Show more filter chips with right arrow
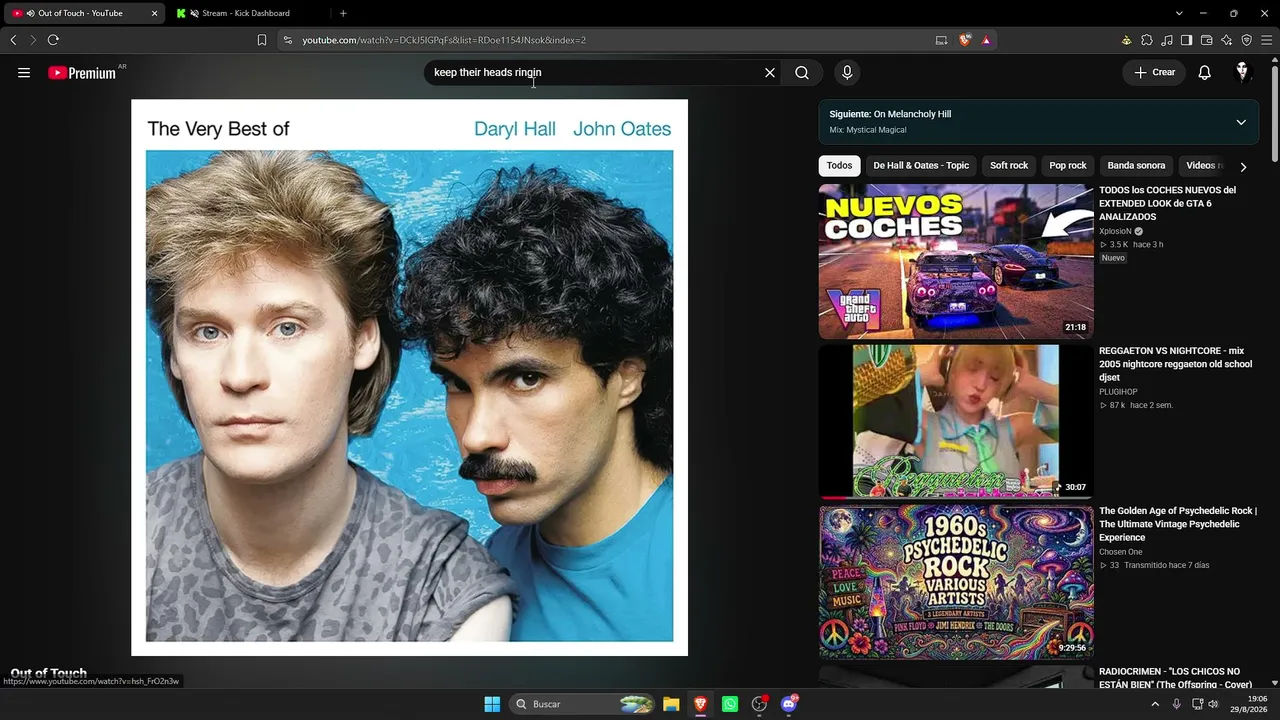The width and height of the screenshot is (1280, 720). (1243, 167)
